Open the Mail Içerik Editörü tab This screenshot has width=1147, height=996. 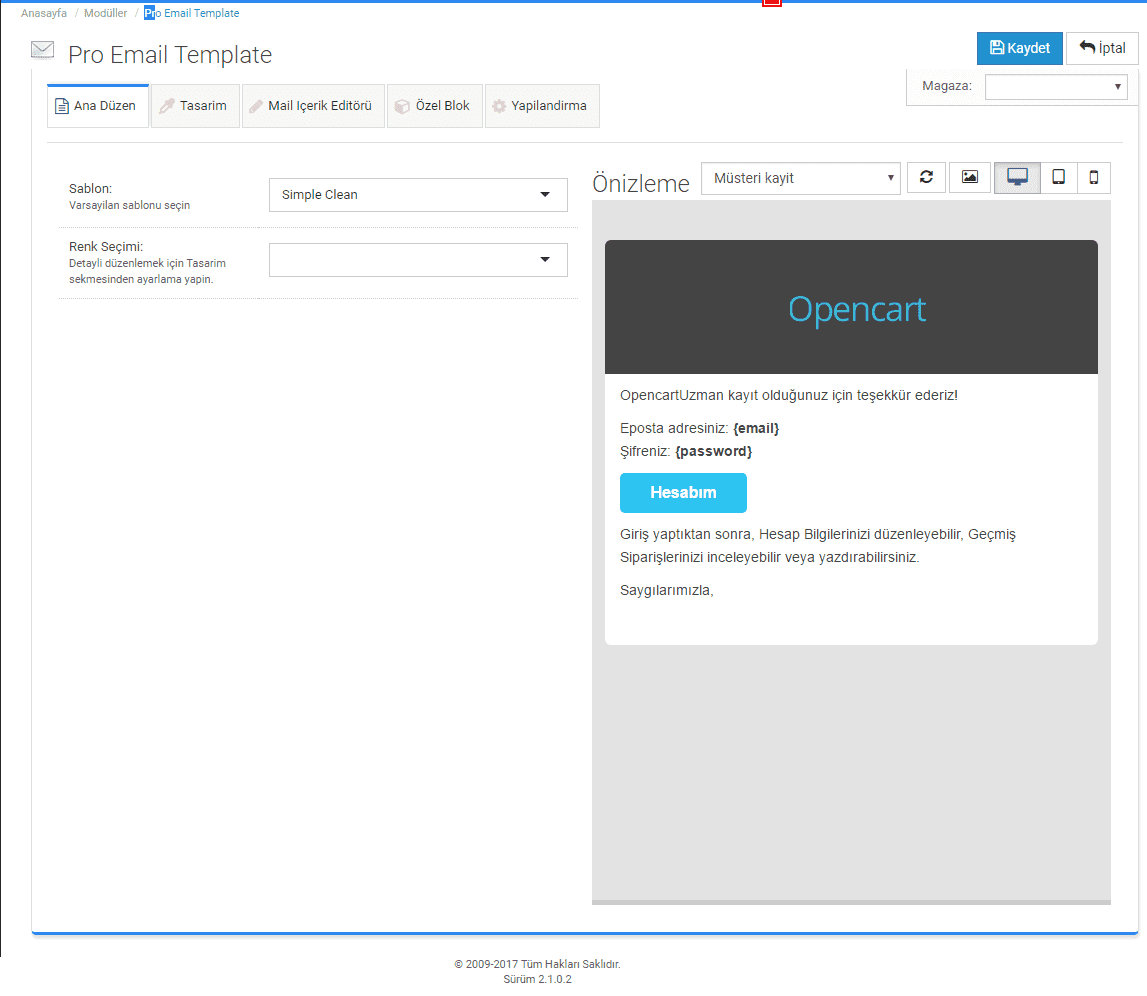click(x=313, y=106)
